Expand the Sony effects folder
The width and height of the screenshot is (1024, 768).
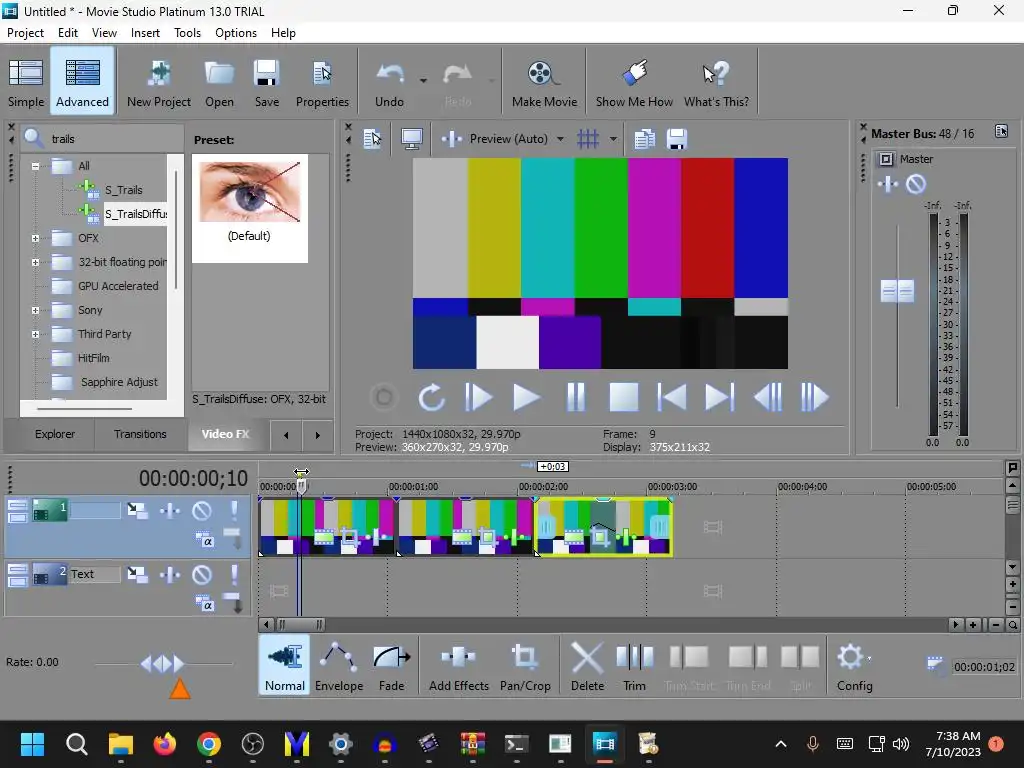[x=35, y=311]
